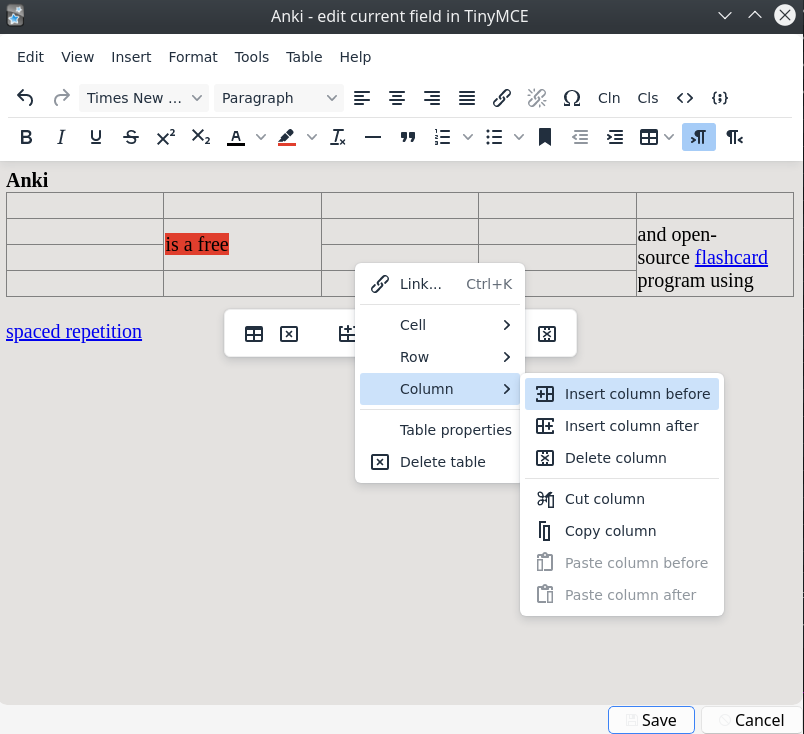
Task: Click the Remove link broken-chain icon
Action: [x=537, y=97]
